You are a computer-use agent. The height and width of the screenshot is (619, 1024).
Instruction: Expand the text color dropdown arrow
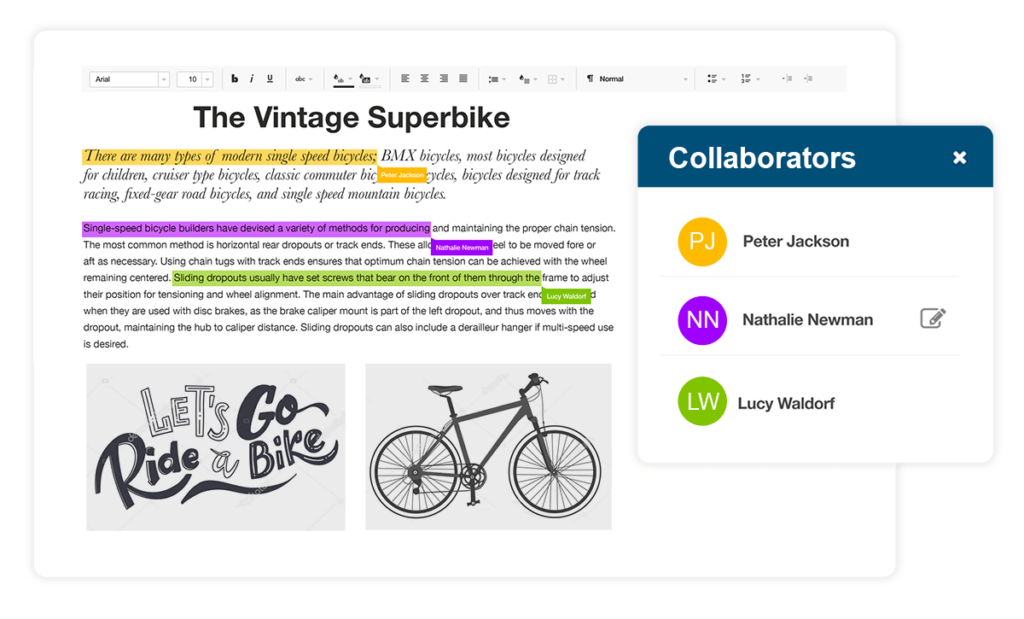click(350, 80)
